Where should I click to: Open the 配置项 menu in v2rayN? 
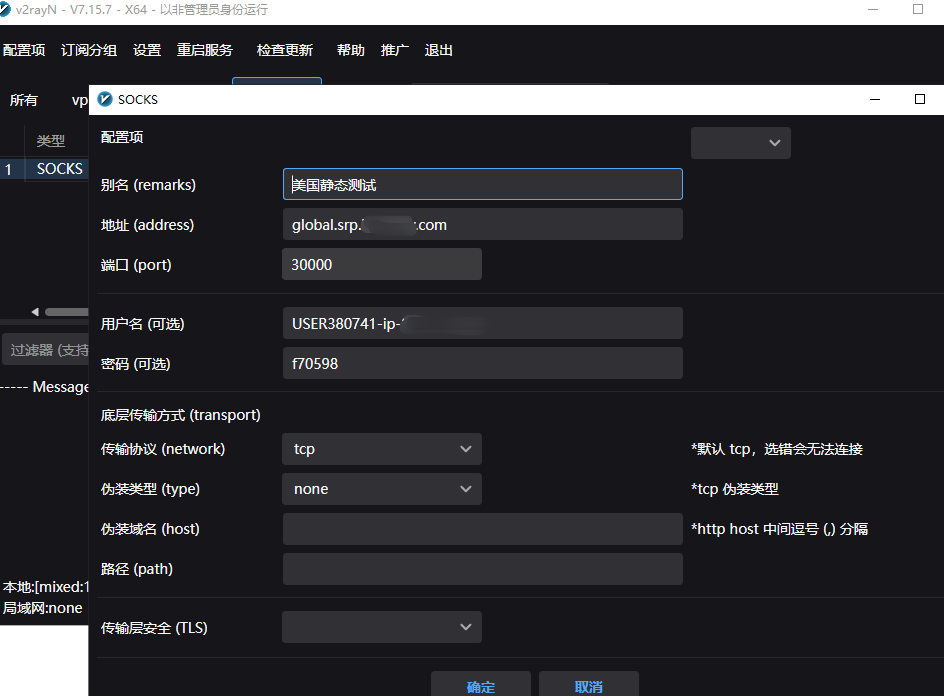pos(24,50)
